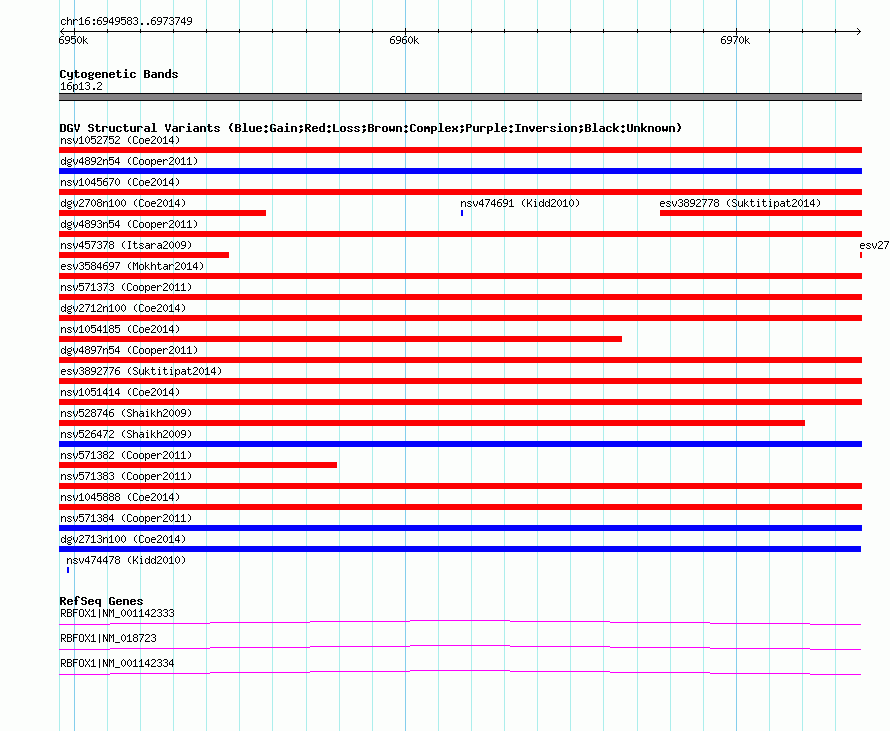Click the dgv2712n100 (Coe2014) label
Image resolution: width=890 pixels, height=731 pixels.
[x=123, y=308]
